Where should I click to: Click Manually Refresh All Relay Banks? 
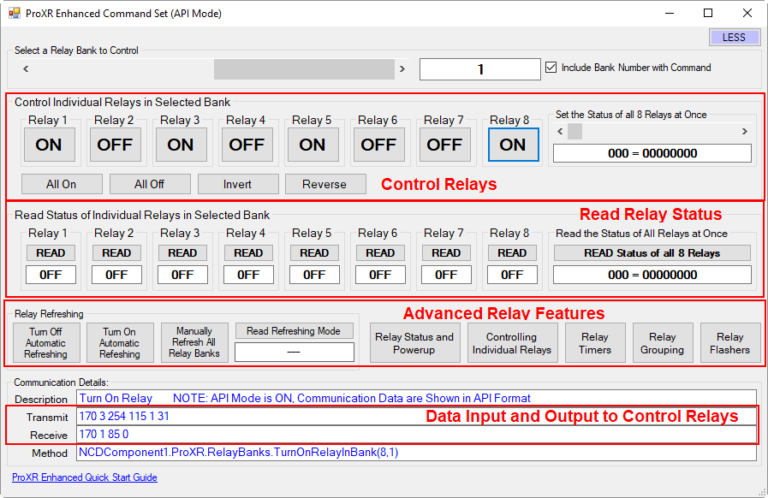click(194, 343)
